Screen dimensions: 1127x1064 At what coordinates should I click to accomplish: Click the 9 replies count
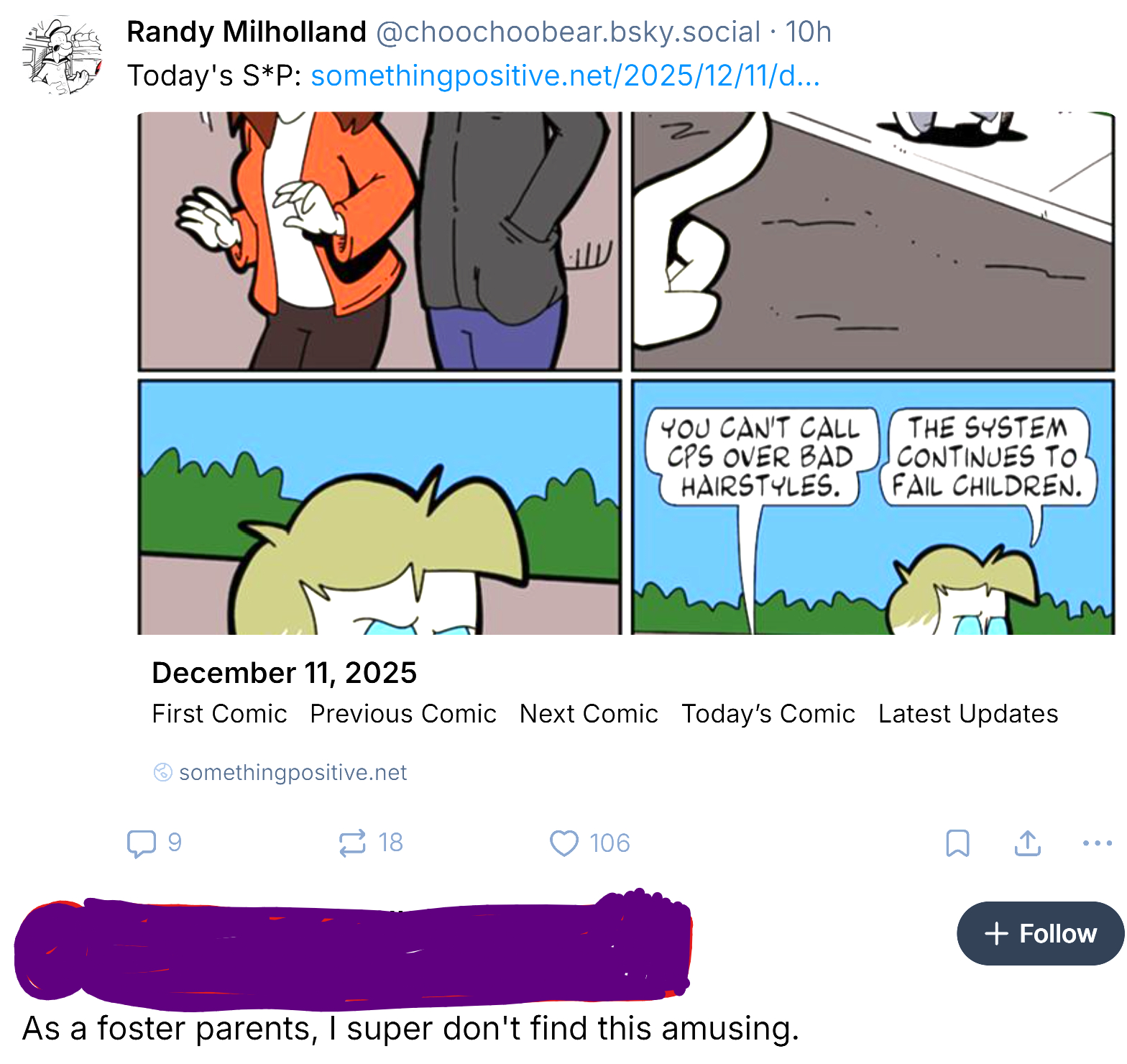coord(175,843)
